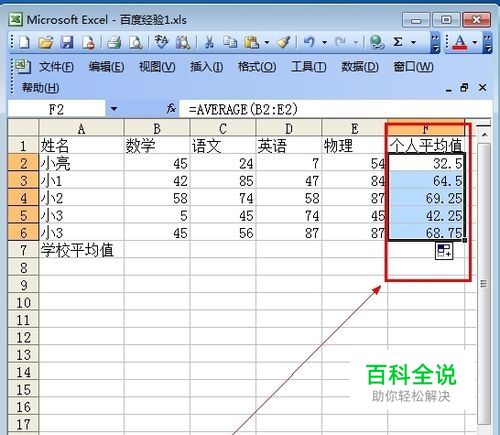This screenshot has width=500, height=435.
Task: Click the formula bar with =AVERAGE(B2:E2)
Action: (335, 109)
